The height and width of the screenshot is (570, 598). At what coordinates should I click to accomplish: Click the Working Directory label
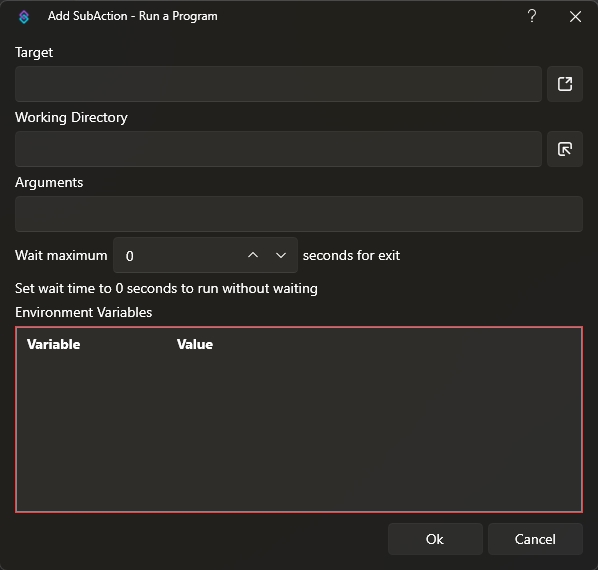click(x=71, y=117)
